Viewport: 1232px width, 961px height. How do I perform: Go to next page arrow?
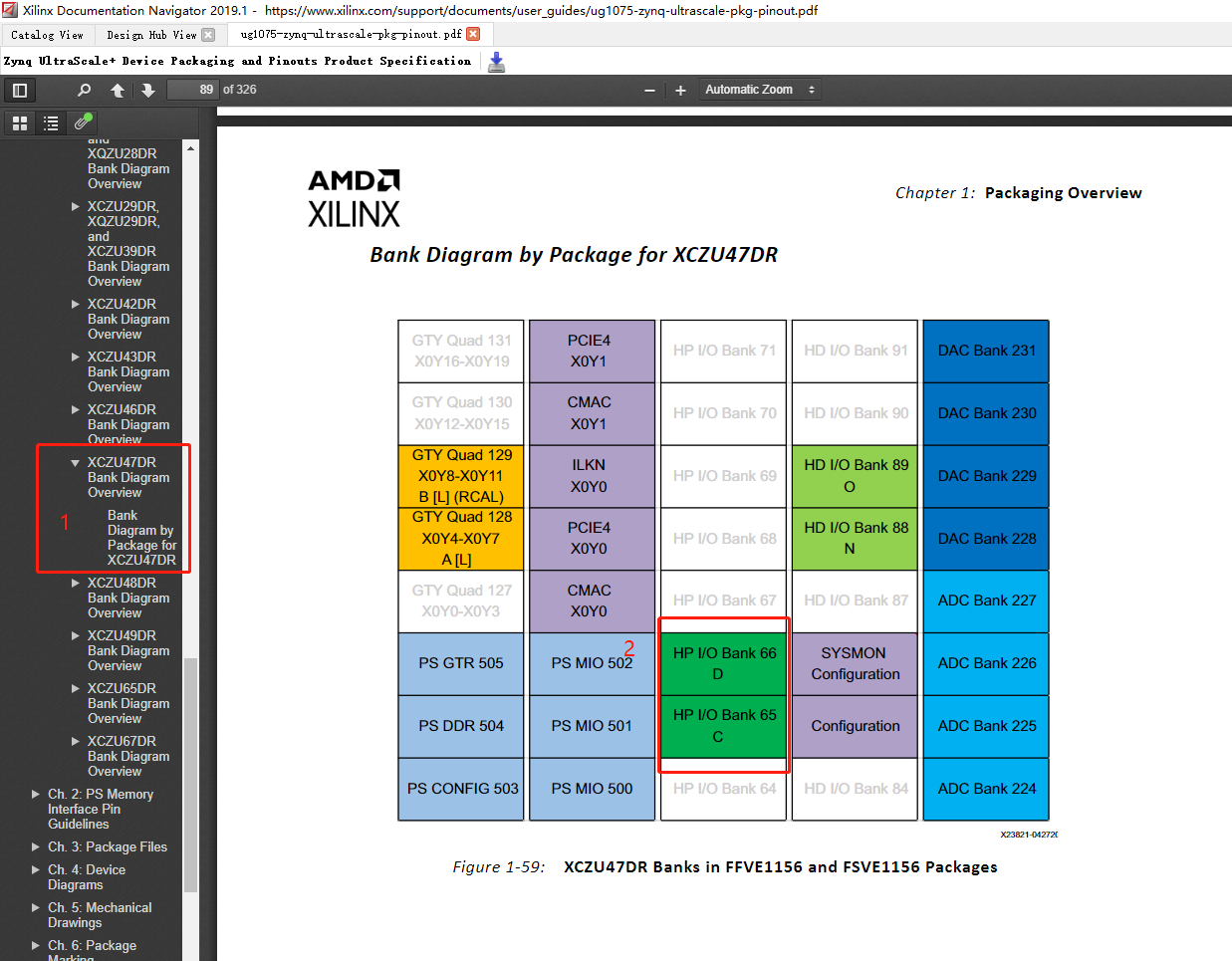tap(148, 90)
